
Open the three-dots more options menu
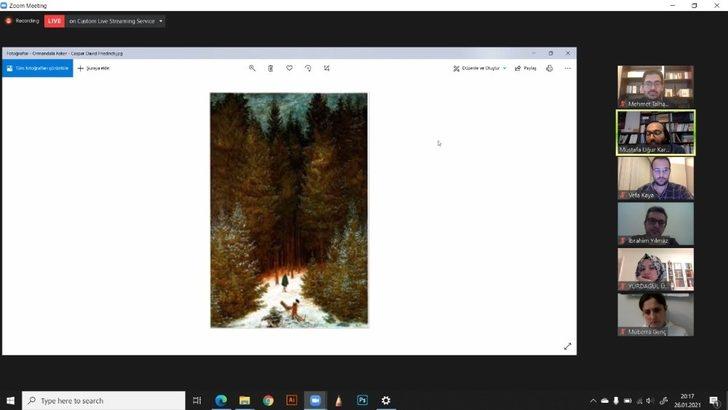[x=568, y=68]
